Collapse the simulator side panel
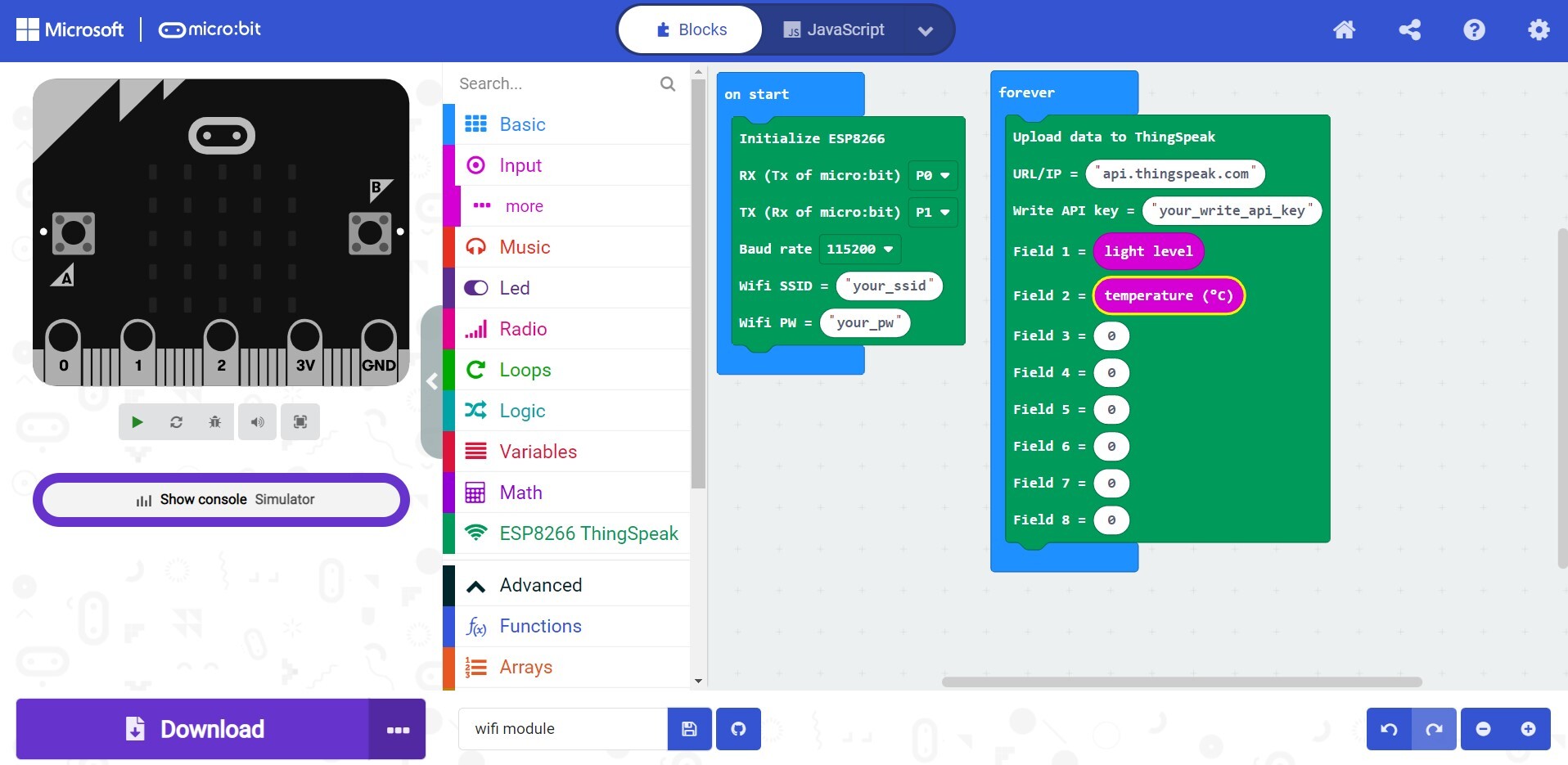1568x765 pixels. [x=432, y=381]
